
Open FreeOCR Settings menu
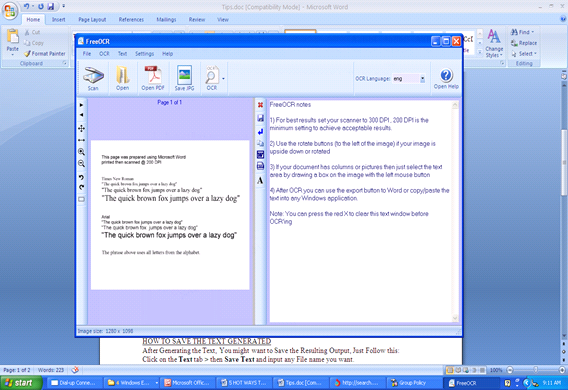145,54
